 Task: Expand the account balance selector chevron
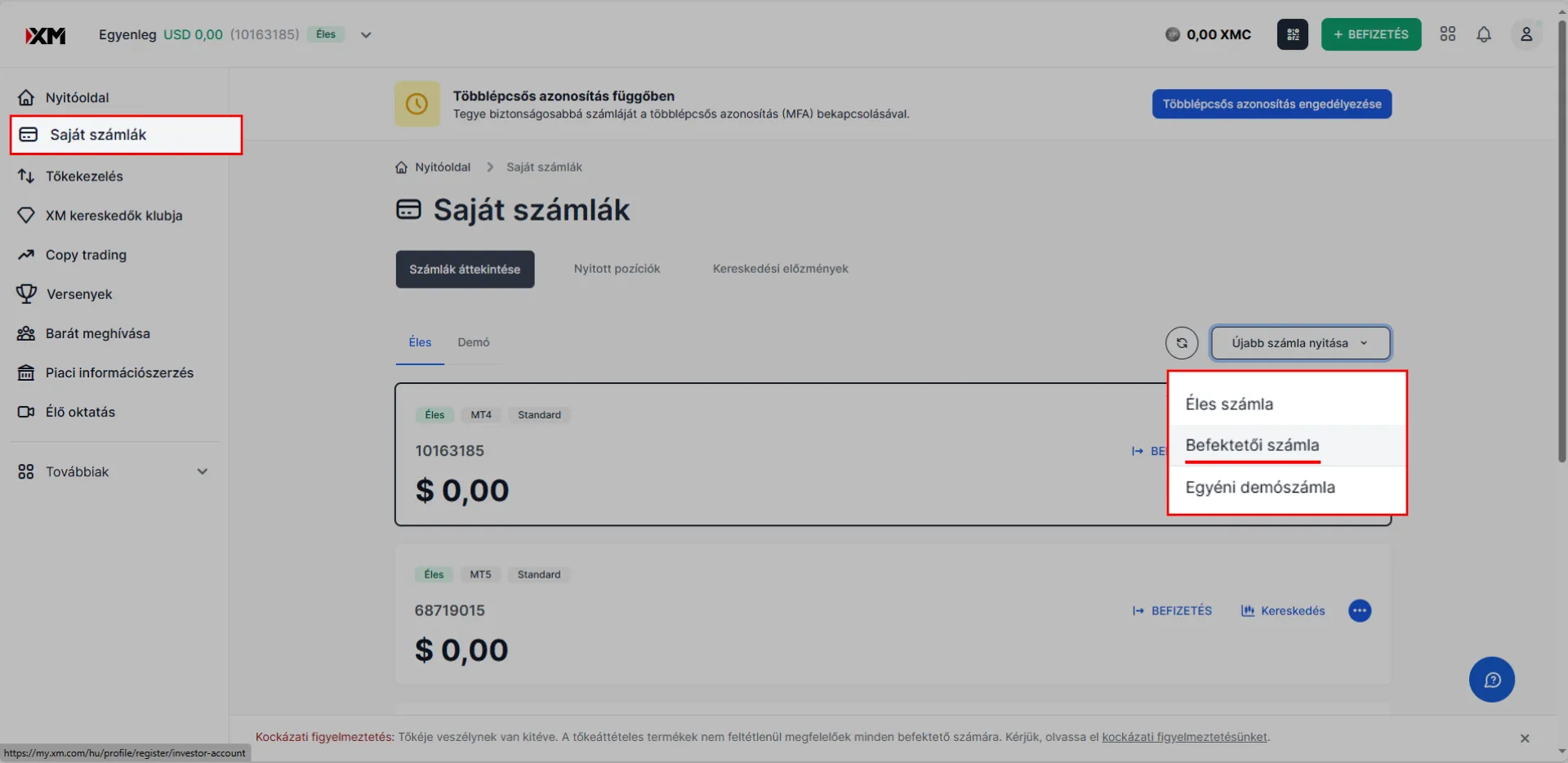[366, 35]
